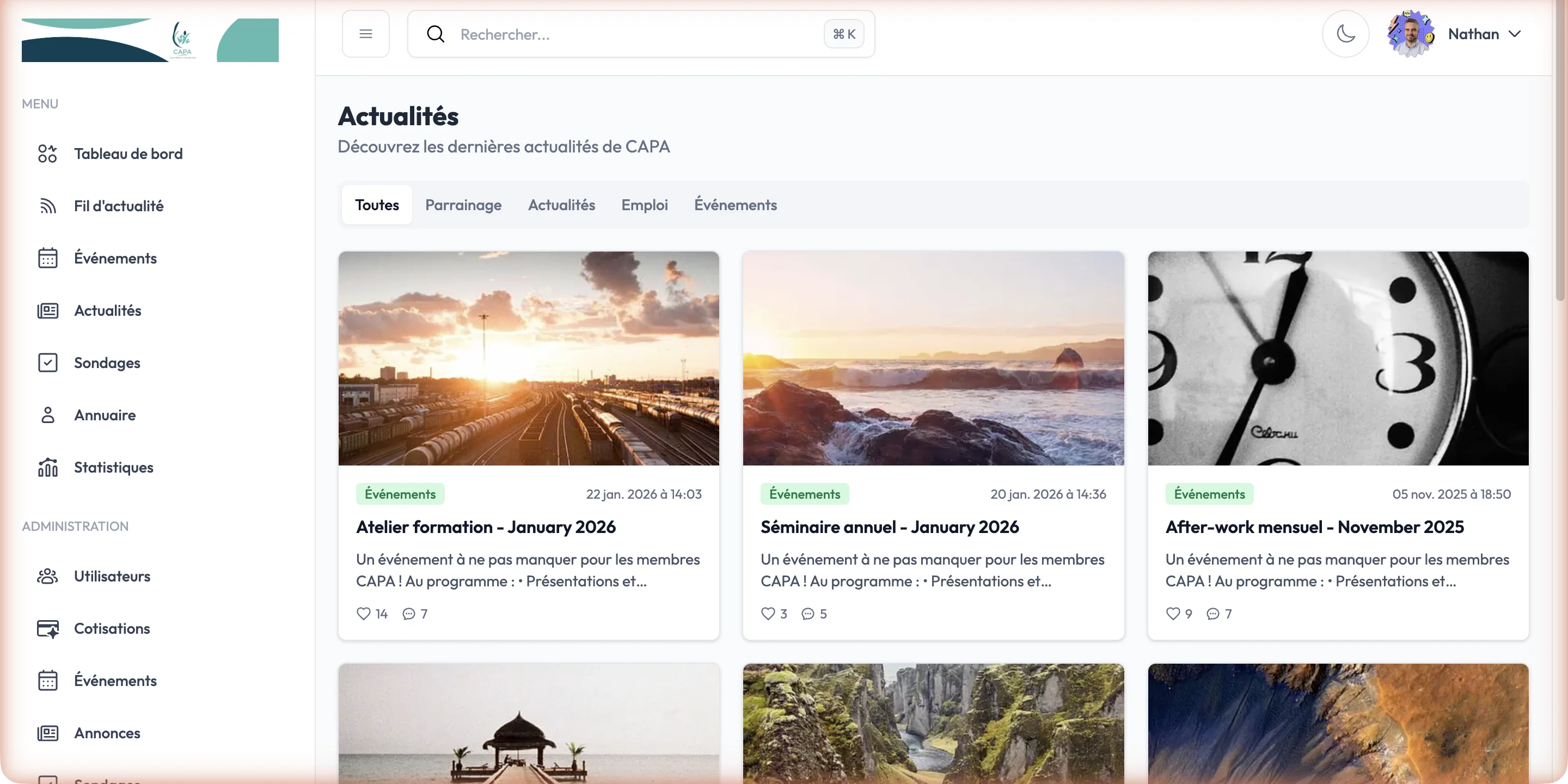Switch to Événements filter tab
This screenshot has width=1568, height=784.
point(736,205)
